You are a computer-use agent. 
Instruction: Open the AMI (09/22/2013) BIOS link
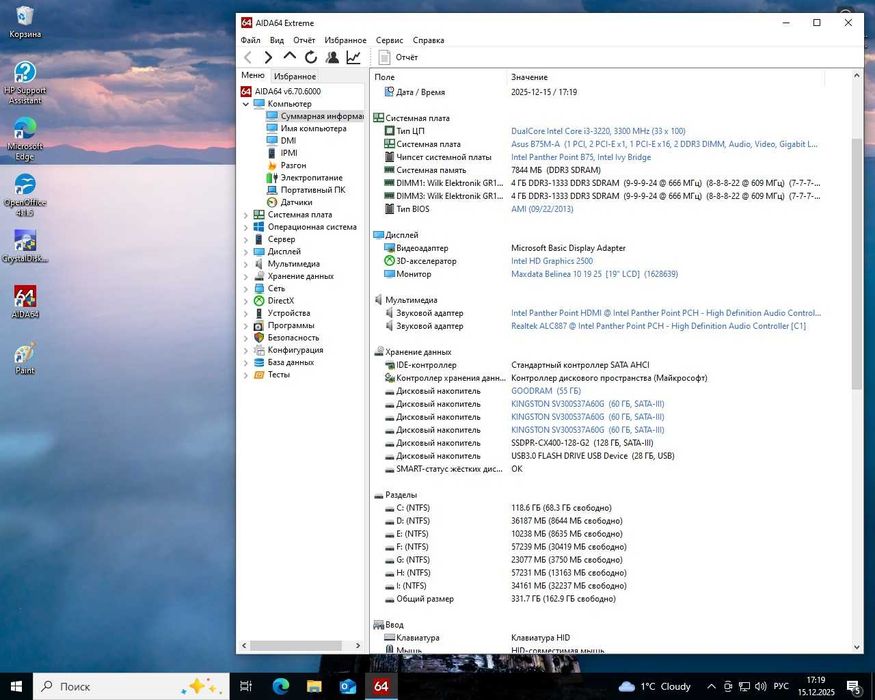click(542, 209)
